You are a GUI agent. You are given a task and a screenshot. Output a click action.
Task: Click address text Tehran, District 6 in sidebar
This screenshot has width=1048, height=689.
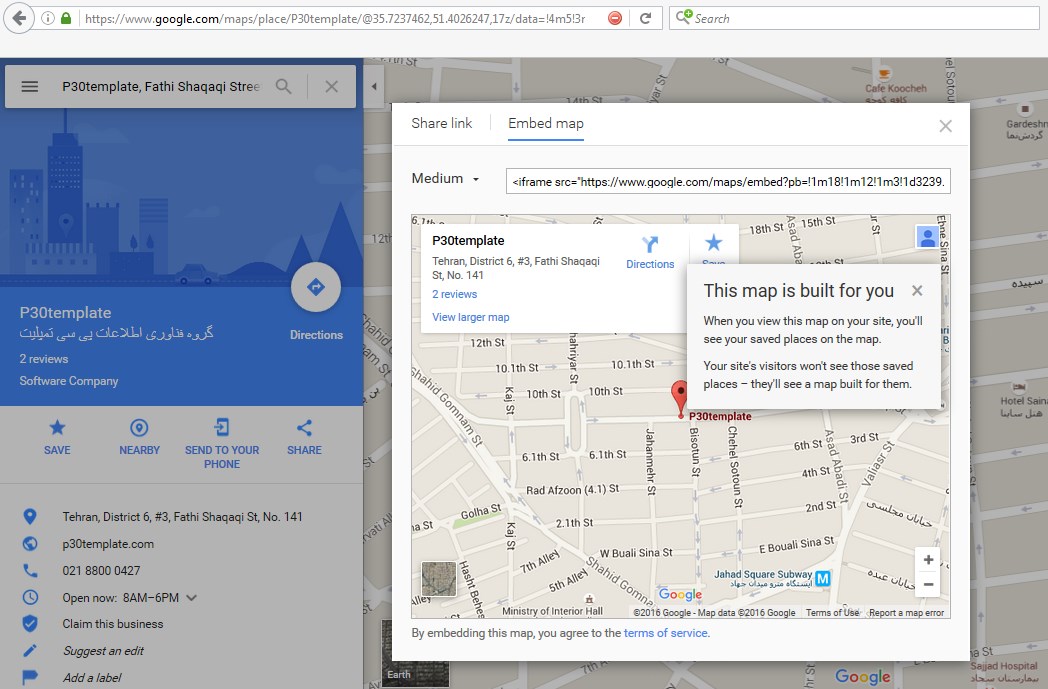click(x=182, y=517)
